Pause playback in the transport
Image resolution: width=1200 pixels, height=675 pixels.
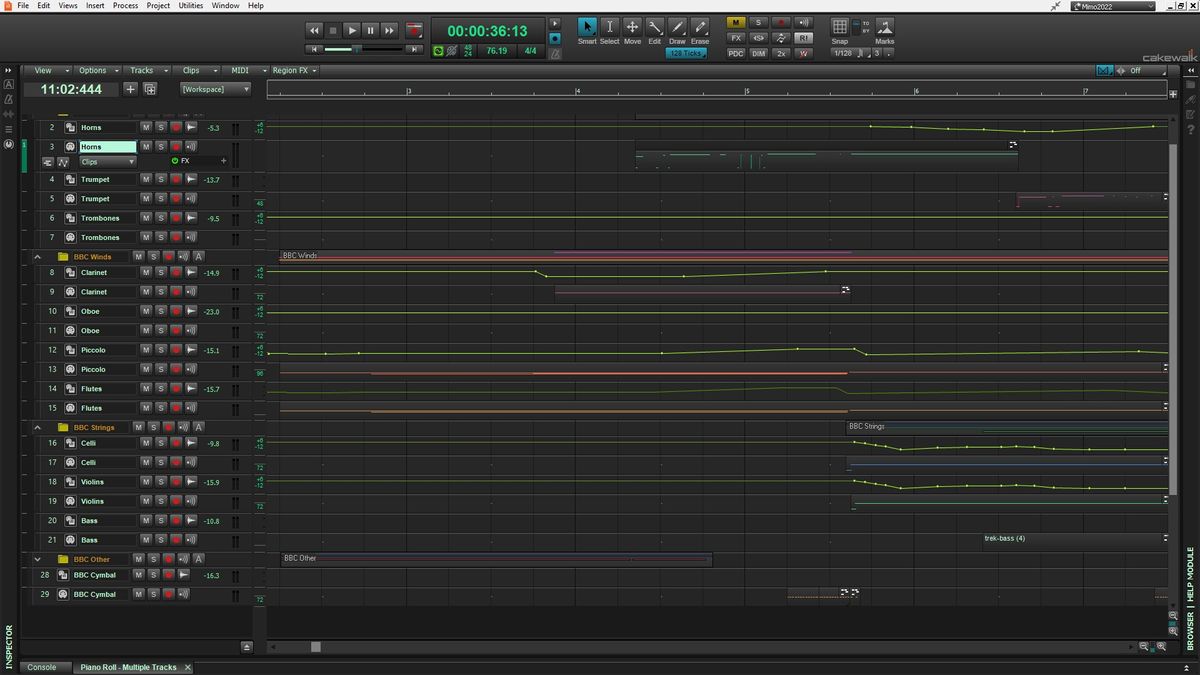[x=370, y=31]
